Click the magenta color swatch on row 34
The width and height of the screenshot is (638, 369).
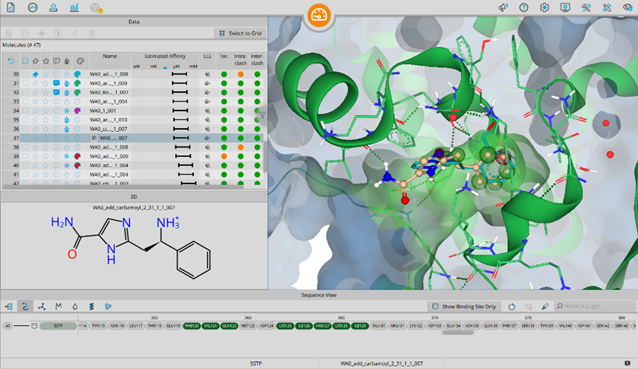click(x=77, y=111)
